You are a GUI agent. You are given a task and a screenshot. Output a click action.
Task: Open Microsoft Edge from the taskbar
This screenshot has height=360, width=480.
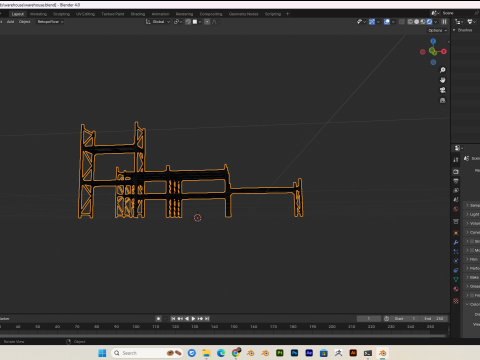(221, 353)
